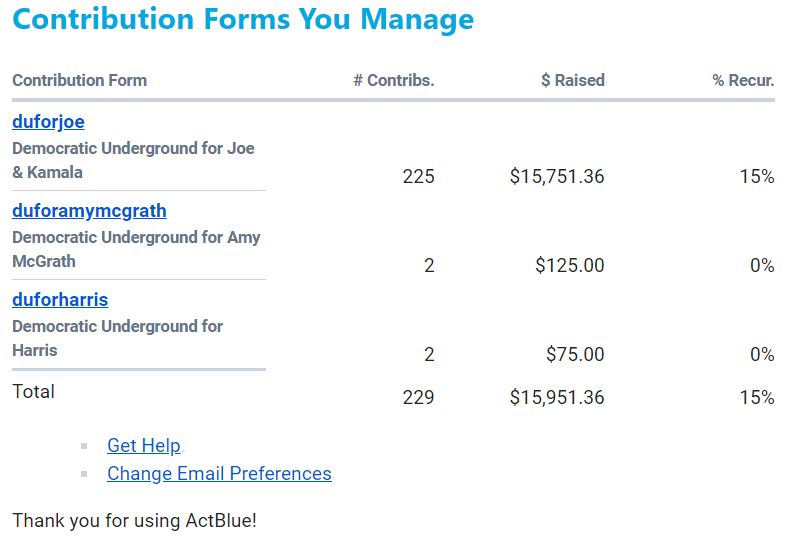
Task: Open the duforharris contribution form link
Action: pos(60,300)
